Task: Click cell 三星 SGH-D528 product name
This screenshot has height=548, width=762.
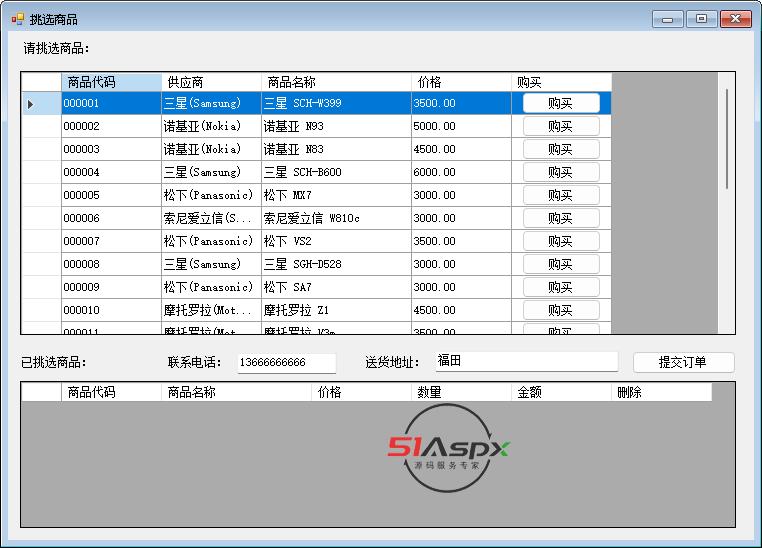Action: point(336,264)
